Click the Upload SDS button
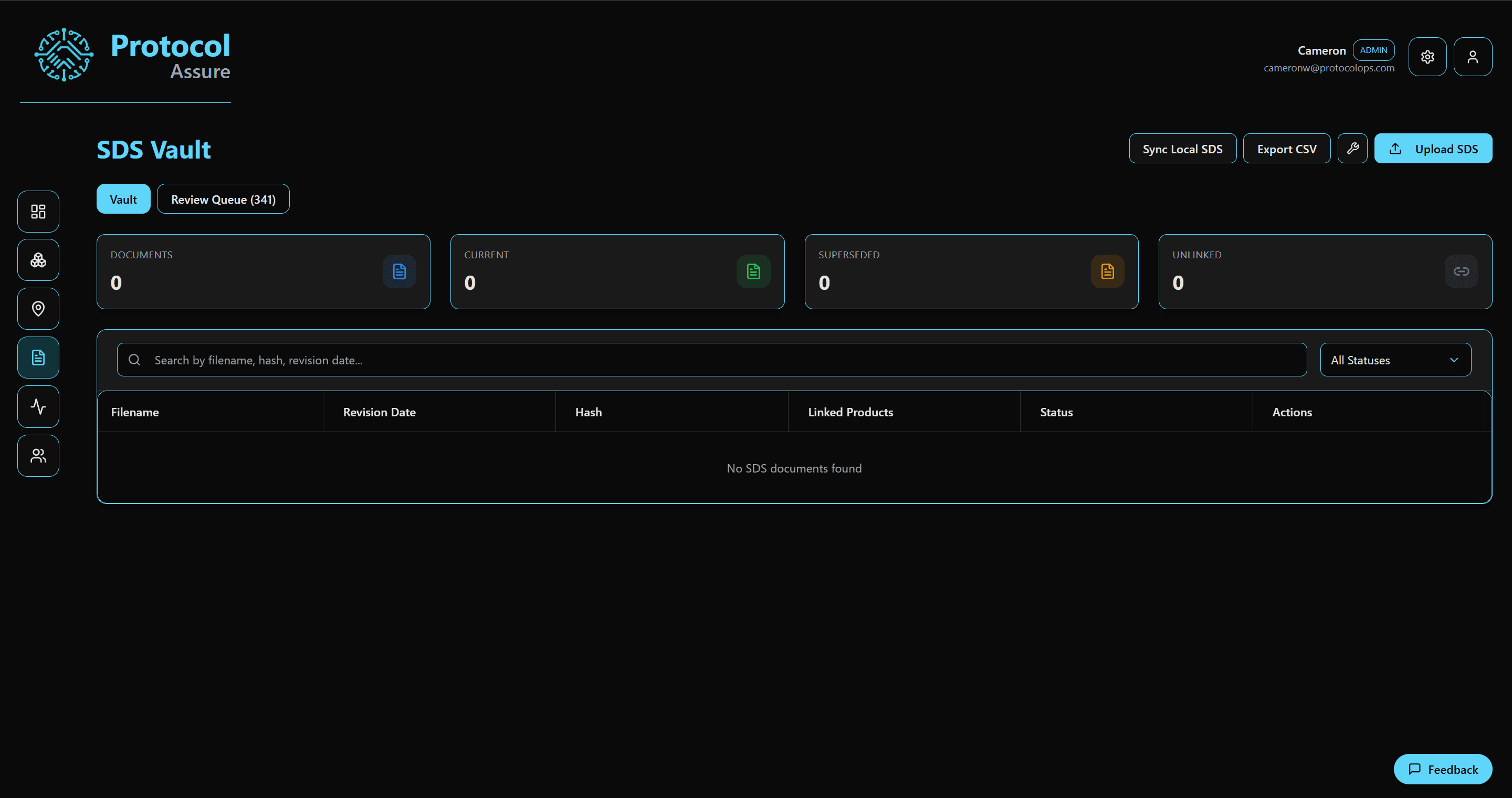 1433,149
